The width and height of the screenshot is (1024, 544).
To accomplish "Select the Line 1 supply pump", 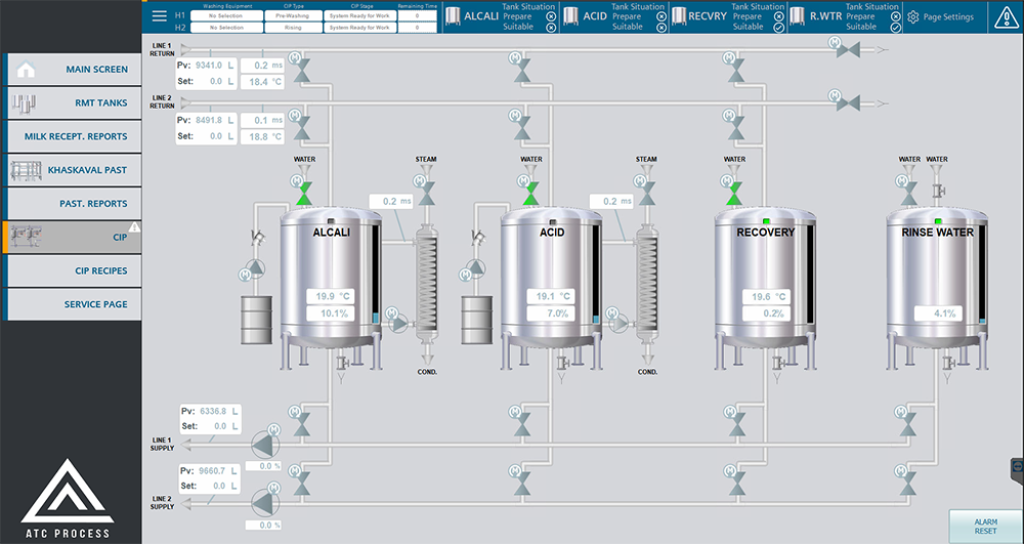I will pyautogui.click(x=264, y=444).
